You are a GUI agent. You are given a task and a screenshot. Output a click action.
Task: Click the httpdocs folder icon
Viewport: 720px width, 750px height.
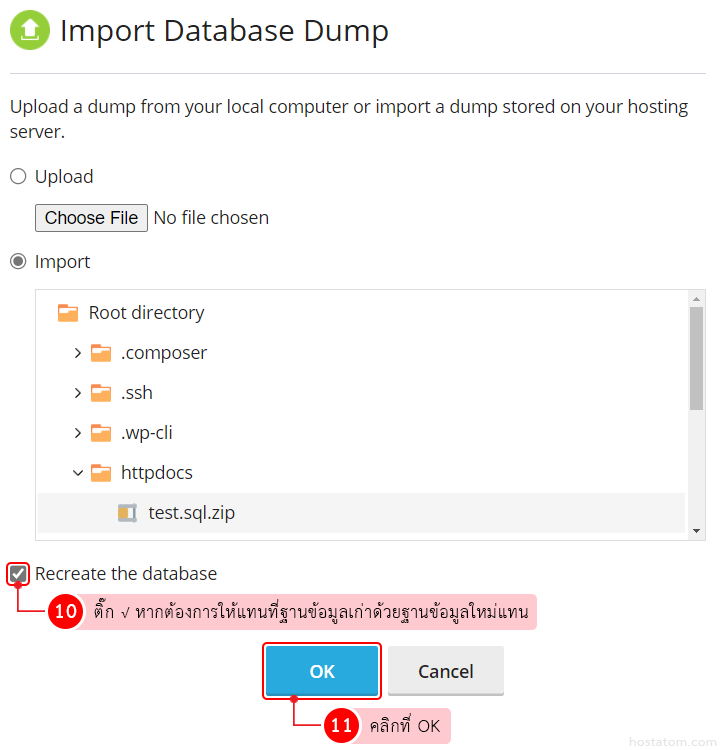point(101,473)
